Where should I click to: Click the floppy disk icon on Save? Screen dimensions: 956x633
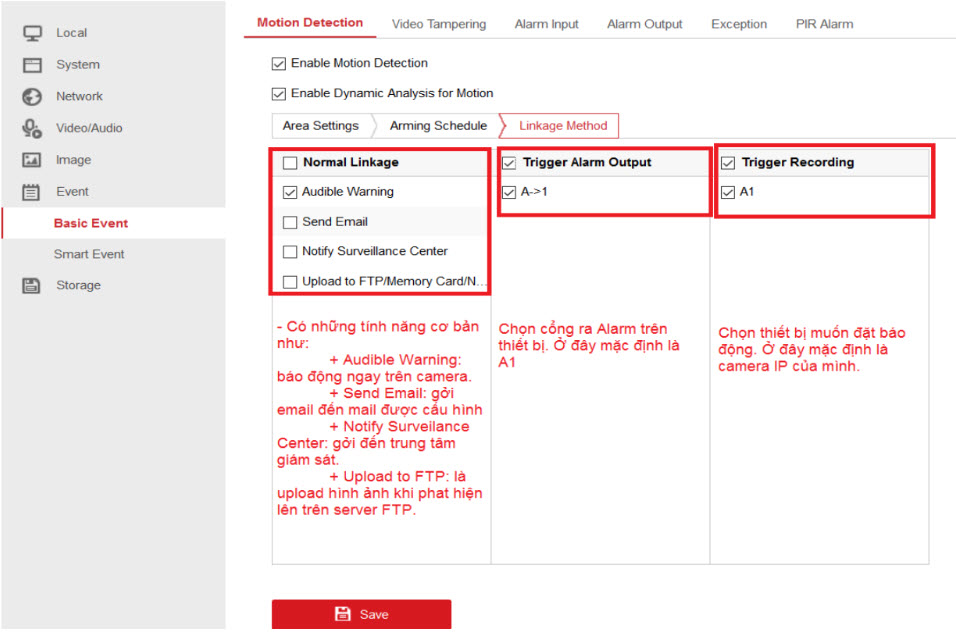[343, 614]
